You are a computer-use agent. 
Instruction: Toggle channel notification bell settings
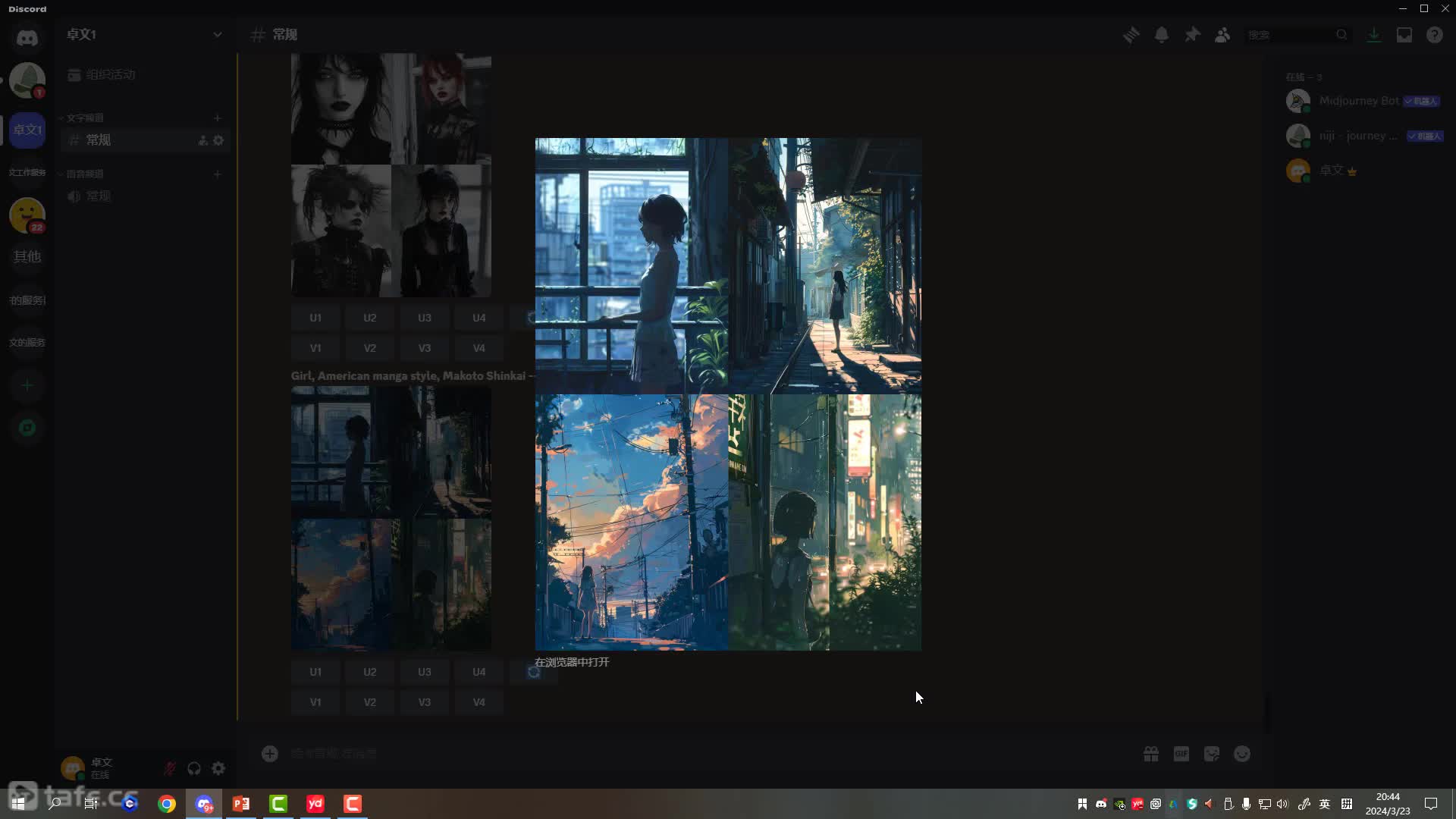pyautogui.click(x=1162, y=35)
